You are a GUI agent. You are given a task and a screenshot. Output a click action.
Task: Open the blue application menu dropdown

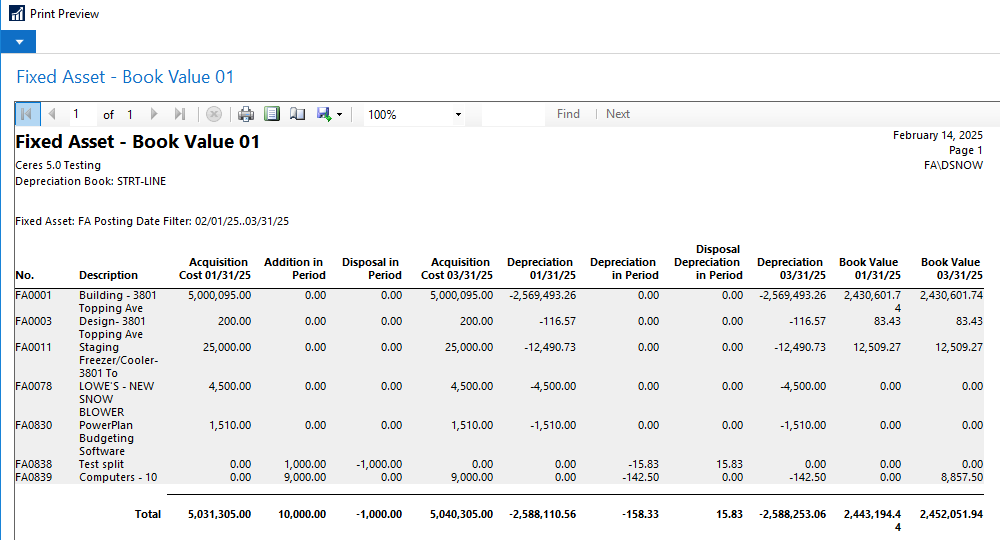pos(18,42)
